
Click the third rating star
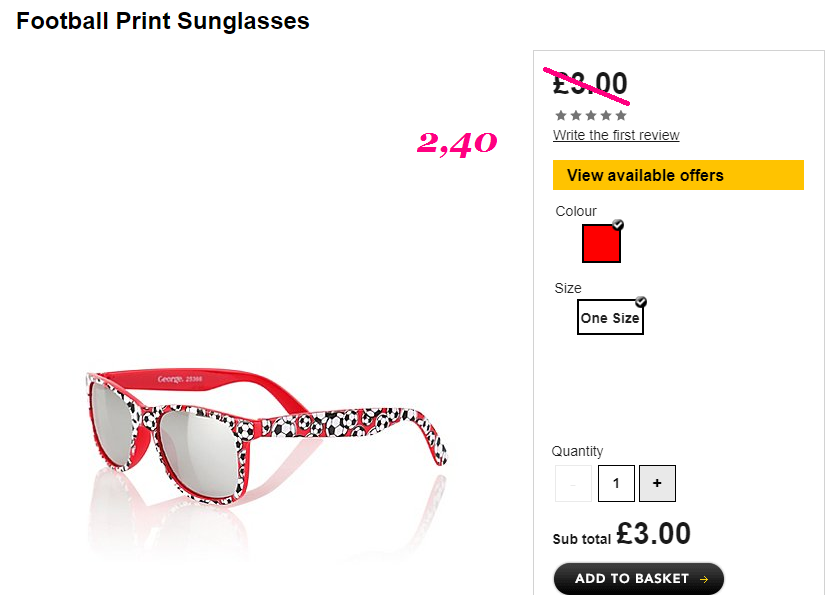coord(591,115)
